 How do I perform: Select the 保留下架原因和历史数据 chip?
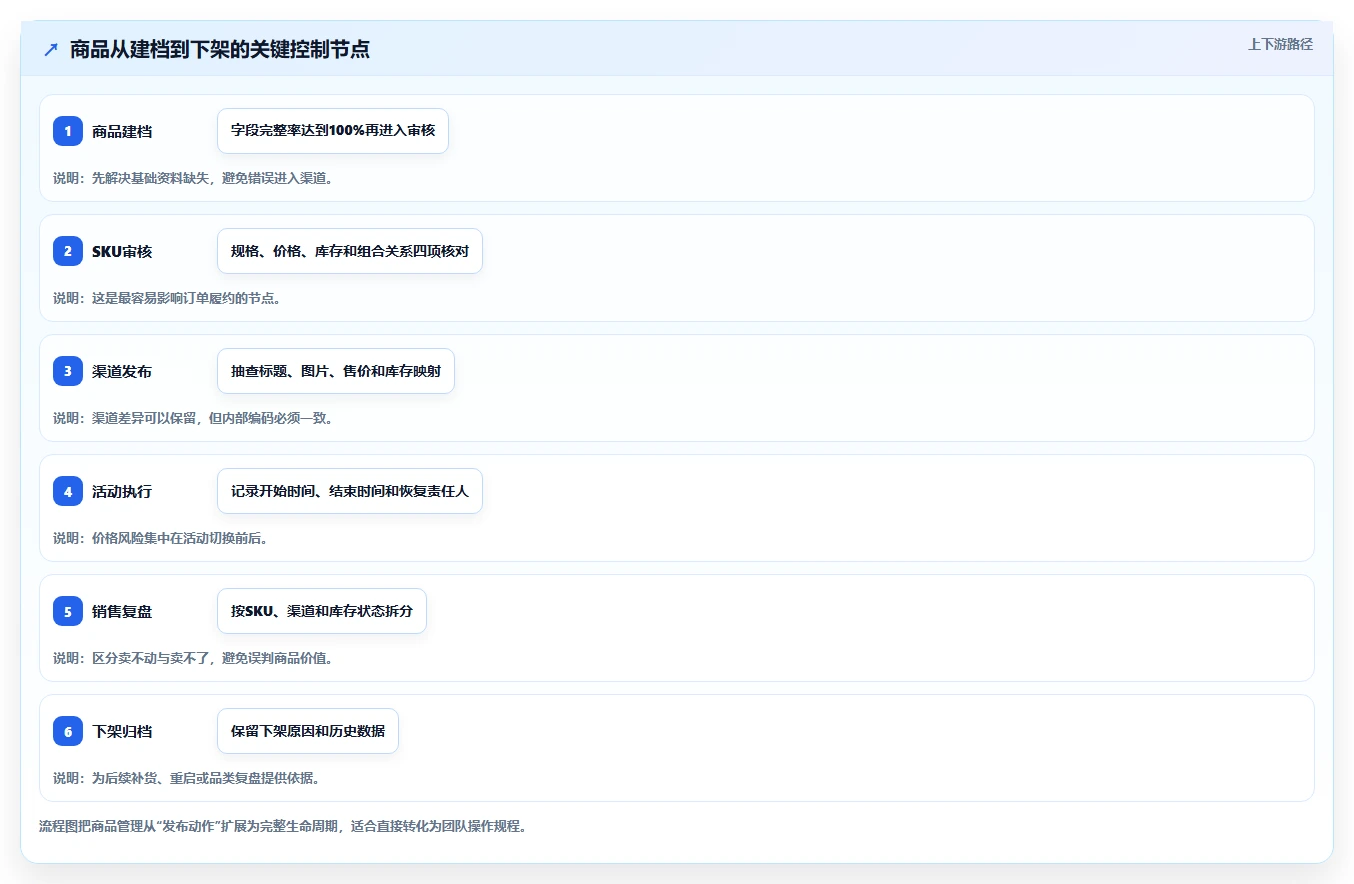pyautogui.click(x=308, y=731)
